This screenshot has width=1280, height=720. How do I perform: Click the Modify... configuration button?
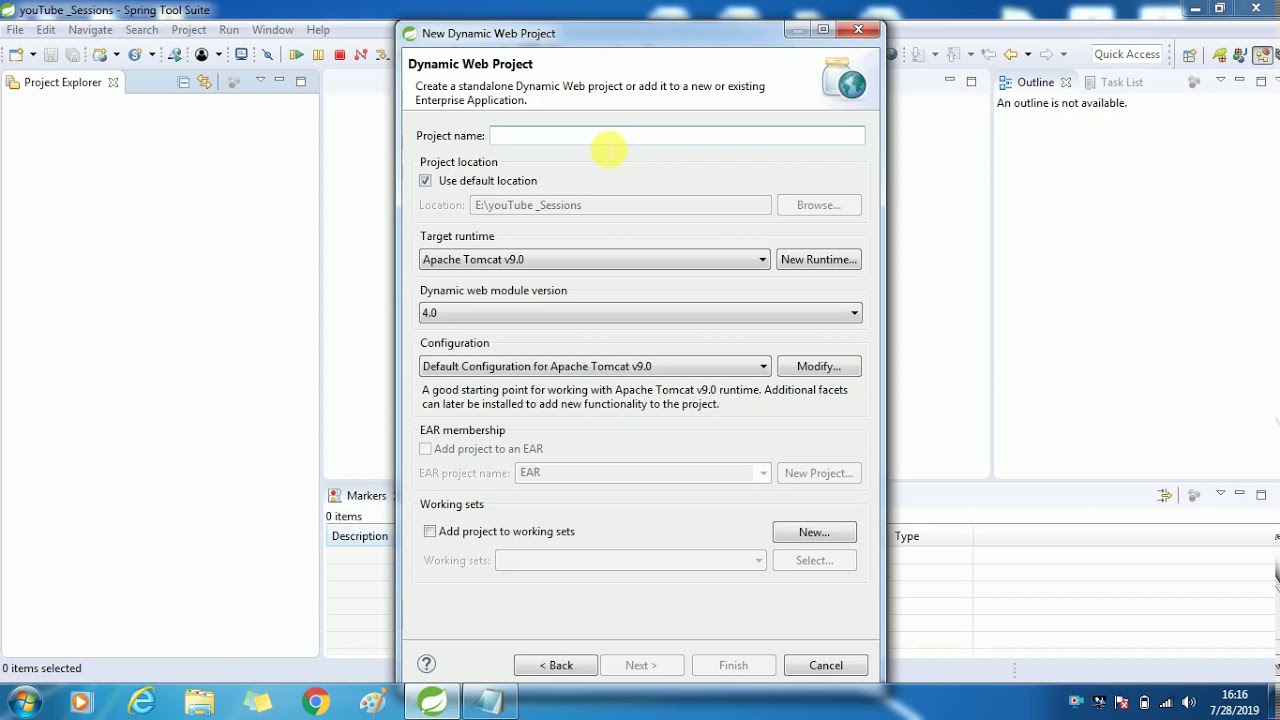pos(819,367)
